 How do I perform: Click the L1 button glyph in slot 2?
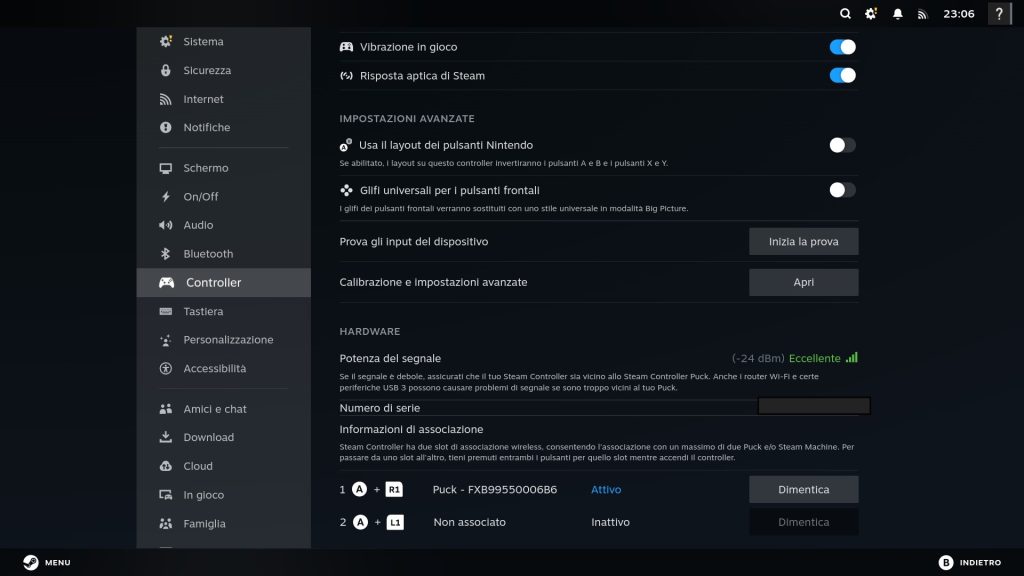[395, 522]
